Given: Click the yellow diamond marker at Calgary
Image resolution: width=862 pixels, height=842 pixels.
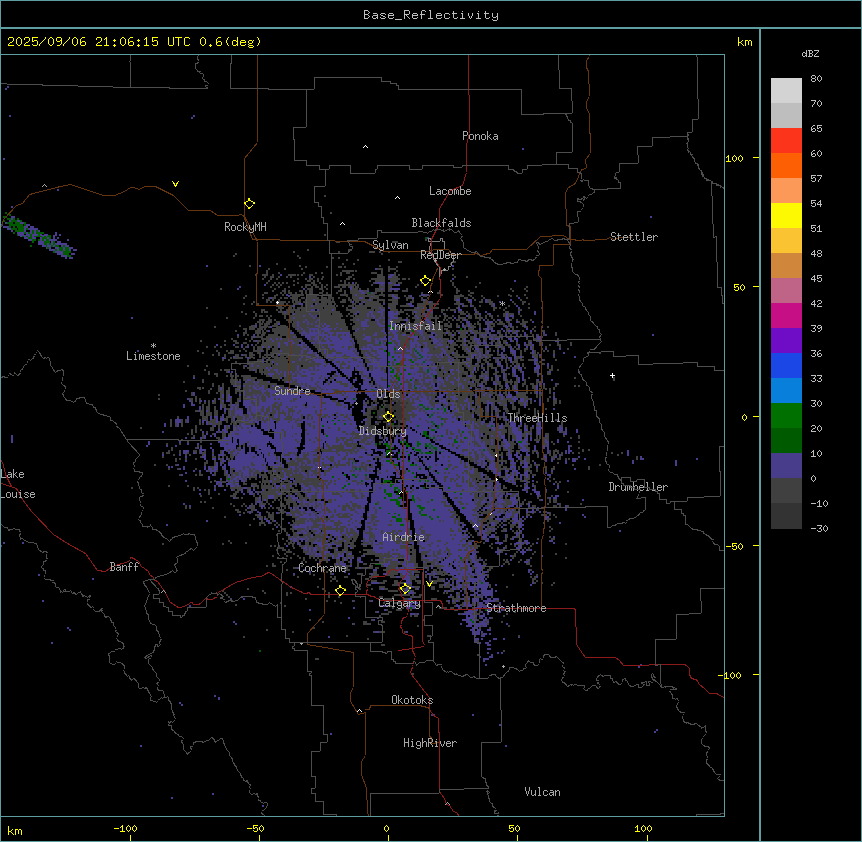Looking at the screenshot, I should click(405, 589).
